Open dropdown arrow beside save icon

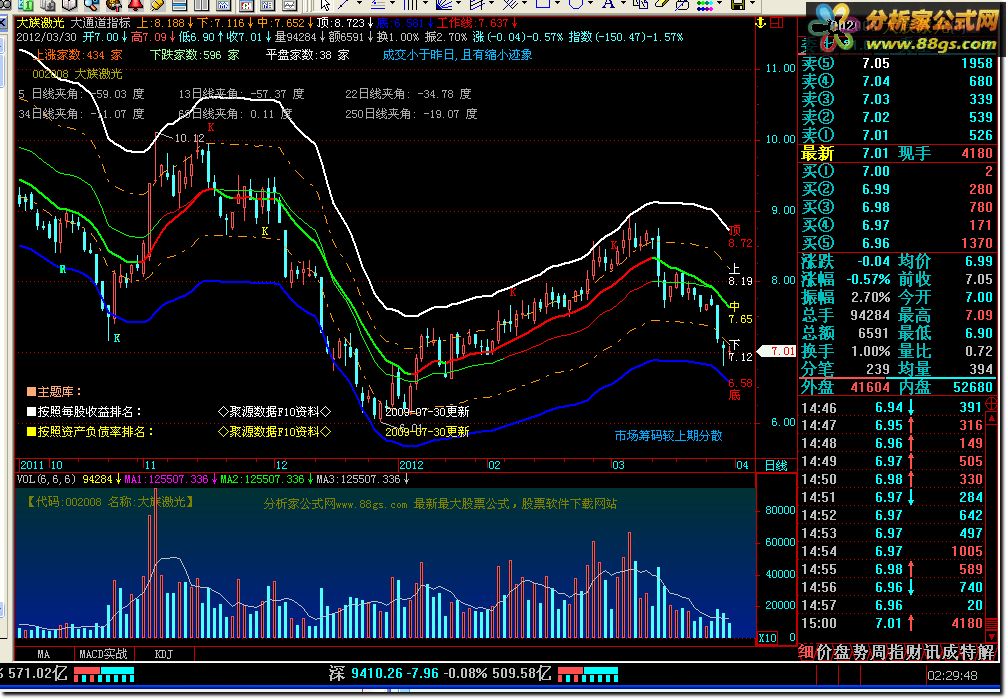tap(752, 3)
